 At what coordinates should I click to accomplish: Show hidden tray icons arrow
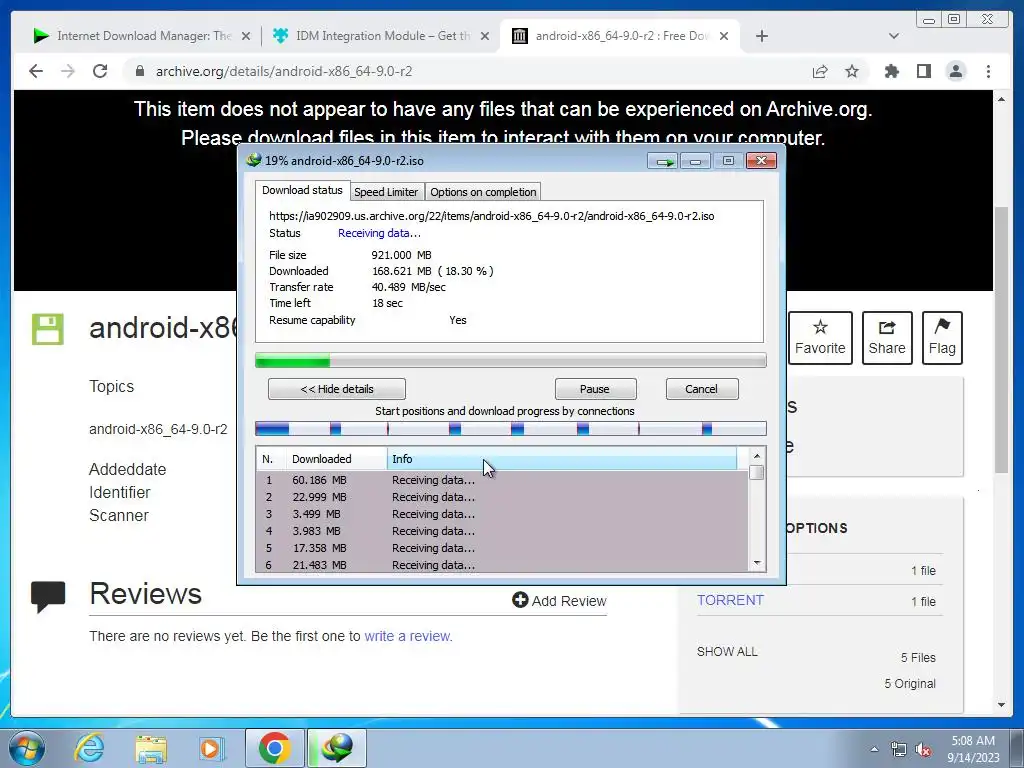(x=874, y=750)
